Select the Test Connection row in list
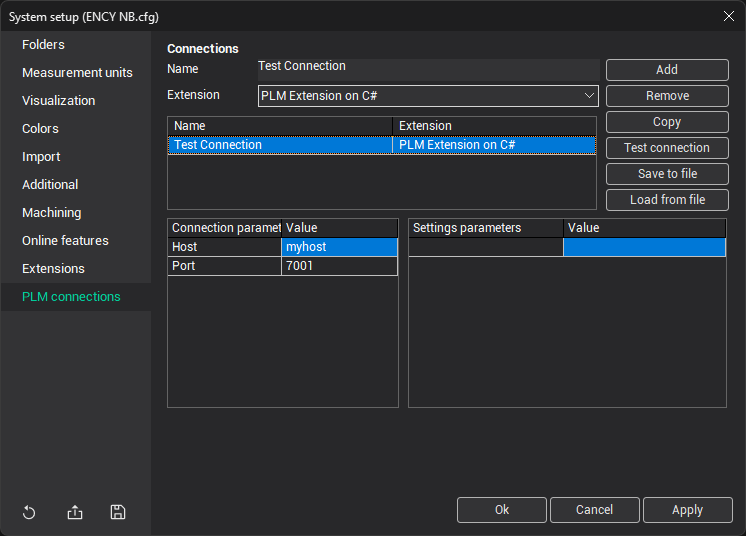This screenshot has height=536, width=746. (280, 145)
